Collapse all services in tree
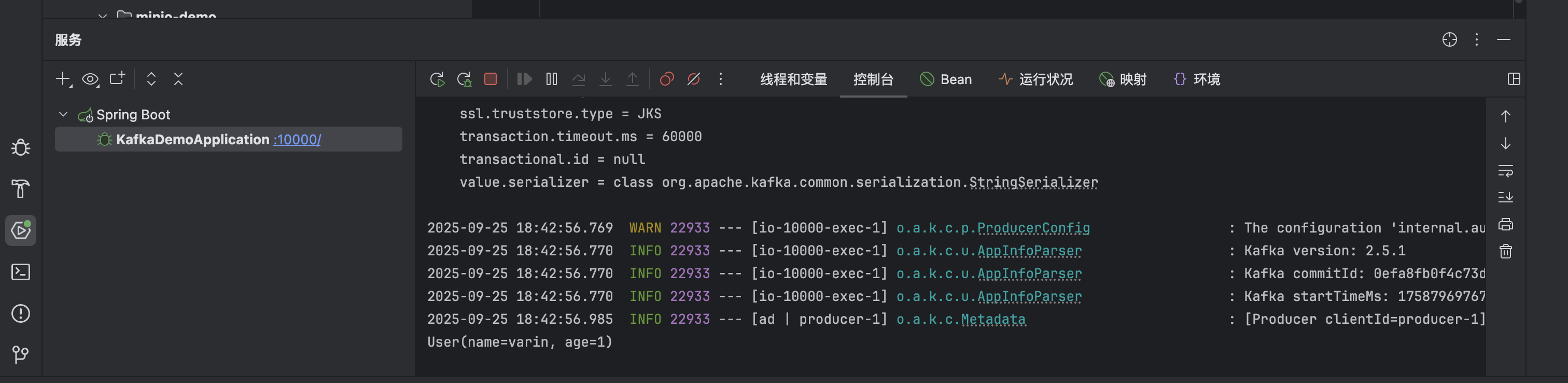Image resolution: width=1568 pixels, height=383 pixels. pyautogui.click(x=178, y=79)
